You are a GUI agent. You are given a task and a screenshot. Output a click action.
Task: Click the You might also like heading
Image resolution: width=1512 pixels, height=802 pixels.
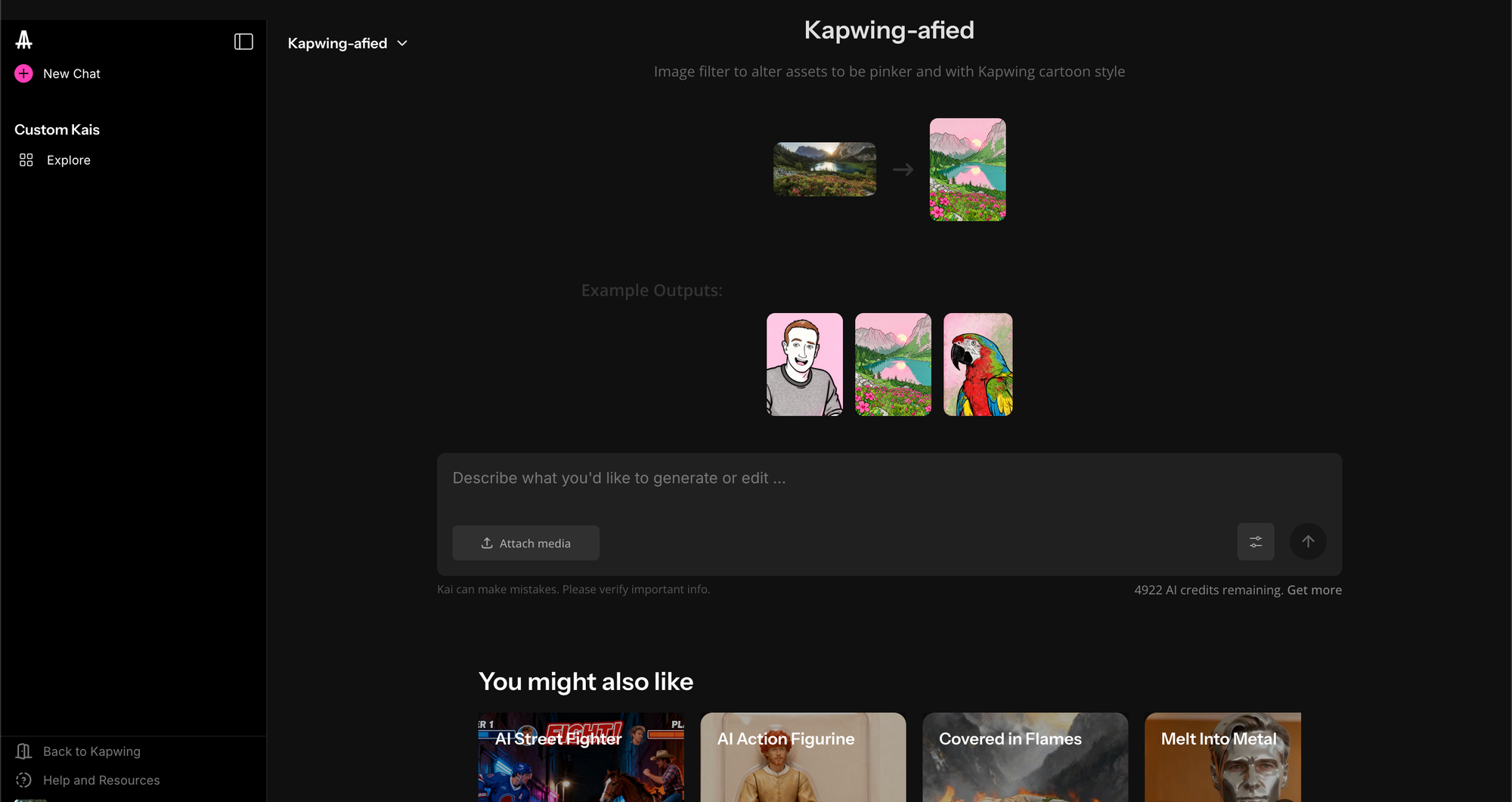[586, 682]
